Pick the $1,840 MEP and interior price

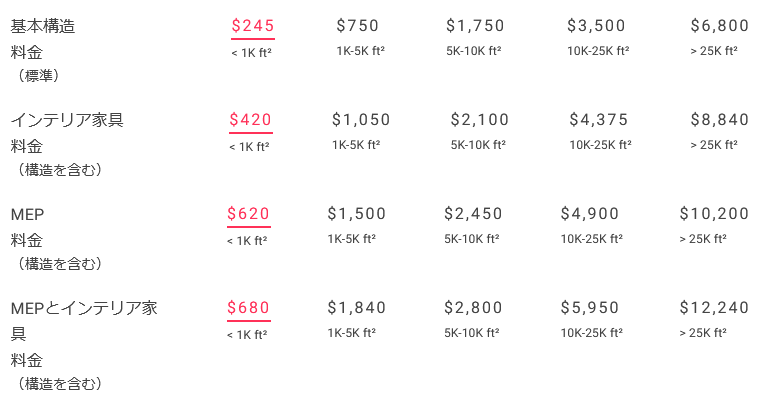(x=357, y=308)
